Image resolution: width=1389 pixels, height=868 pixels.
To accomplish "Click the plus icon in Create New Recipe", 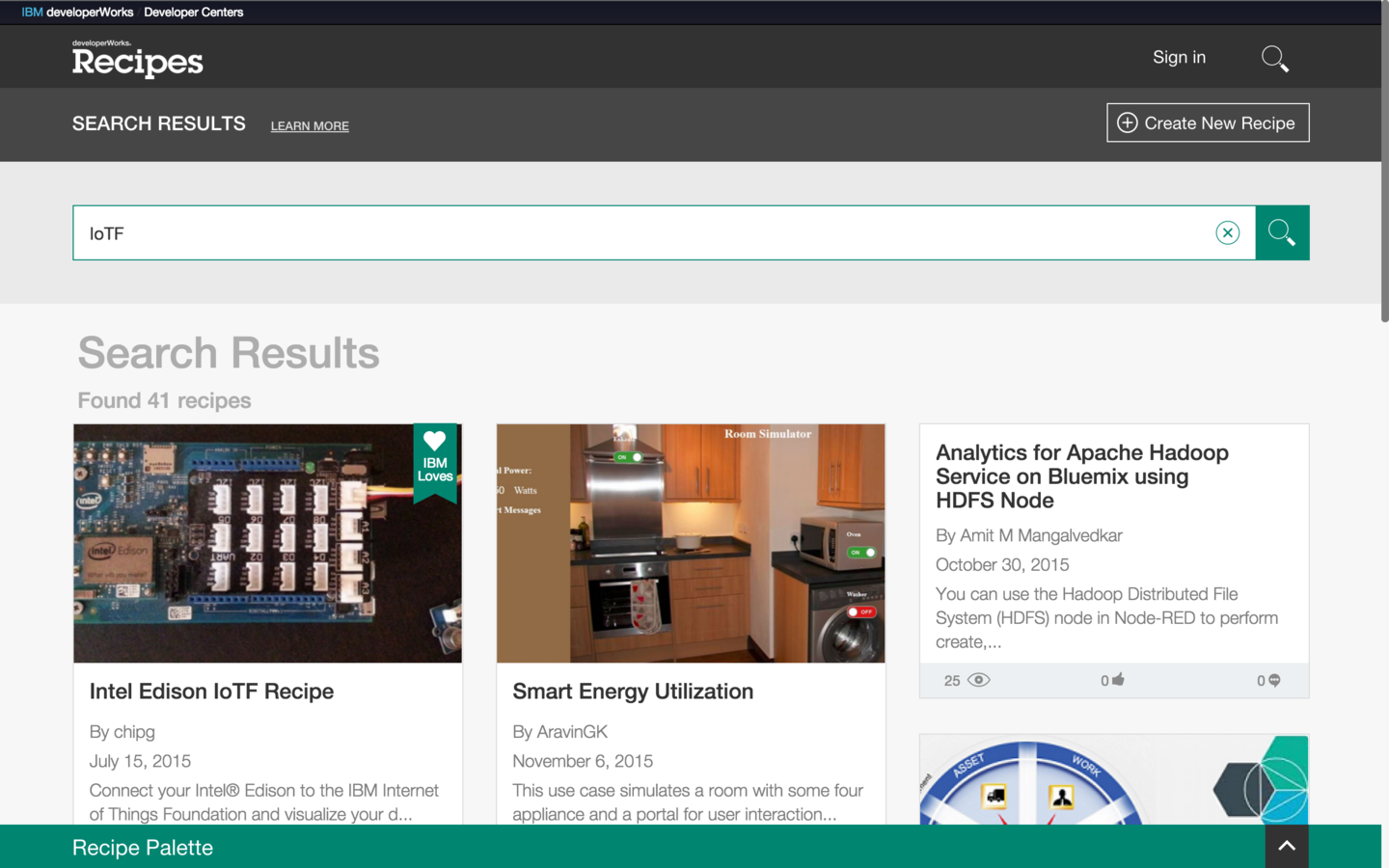I will [1127, 122].
